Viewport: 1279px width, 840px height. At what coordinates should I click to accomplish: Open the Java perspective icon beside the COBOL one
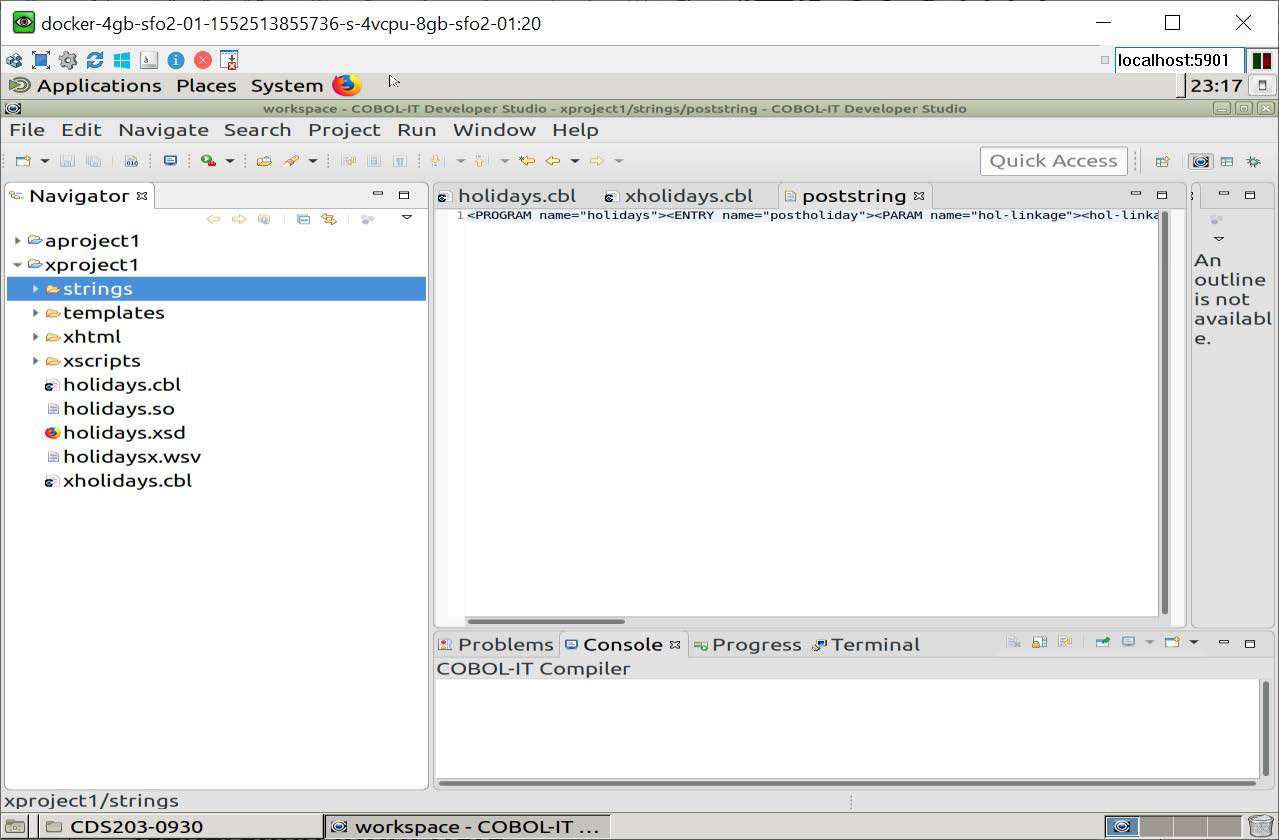1226,160
